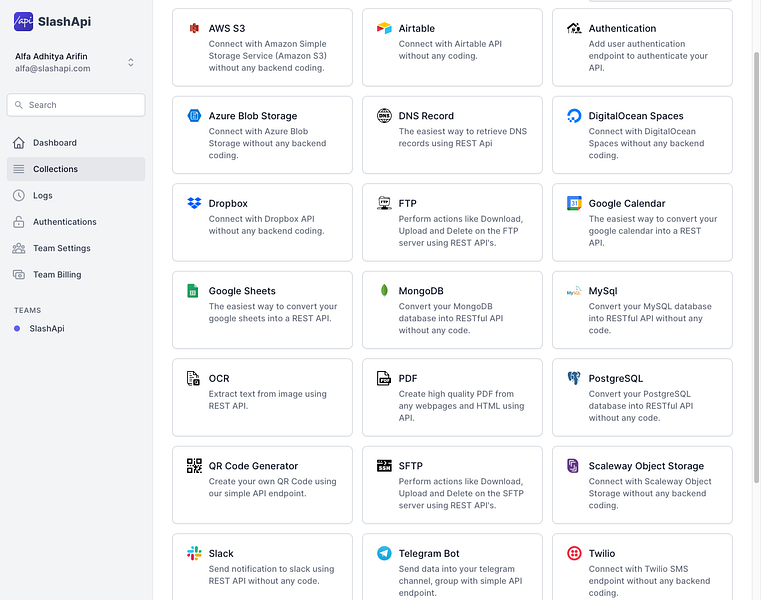Click the email alfa@slashapi.com
Screen dimensions: 761x600
click(52, 68)
